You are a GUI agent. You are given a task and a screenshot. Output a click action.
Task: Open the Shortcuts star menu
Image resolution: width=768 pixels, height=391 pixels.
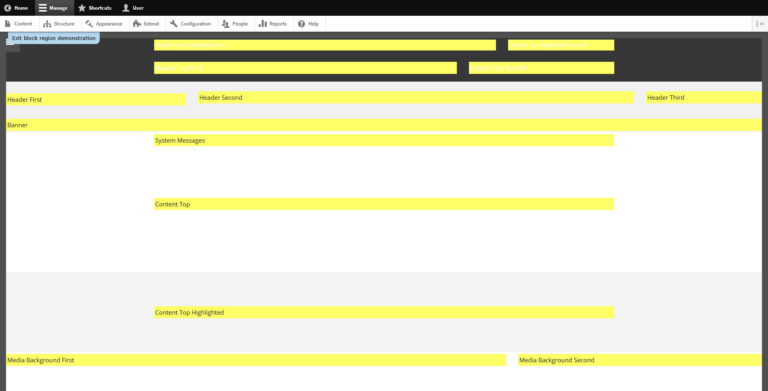pyautogui.click(x=95, y=8)
